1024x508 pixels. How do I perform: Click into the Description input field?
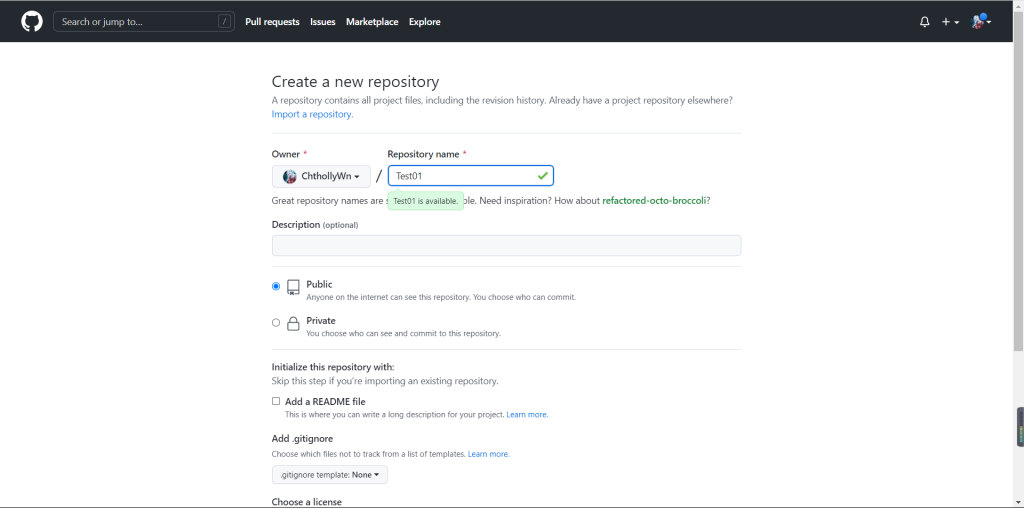(506, 245)
